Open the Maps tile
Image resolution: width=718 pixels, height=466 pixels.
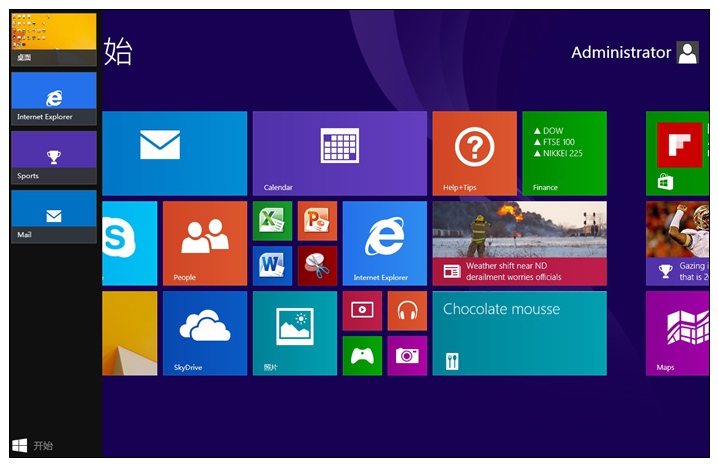(x=677, y=333)
